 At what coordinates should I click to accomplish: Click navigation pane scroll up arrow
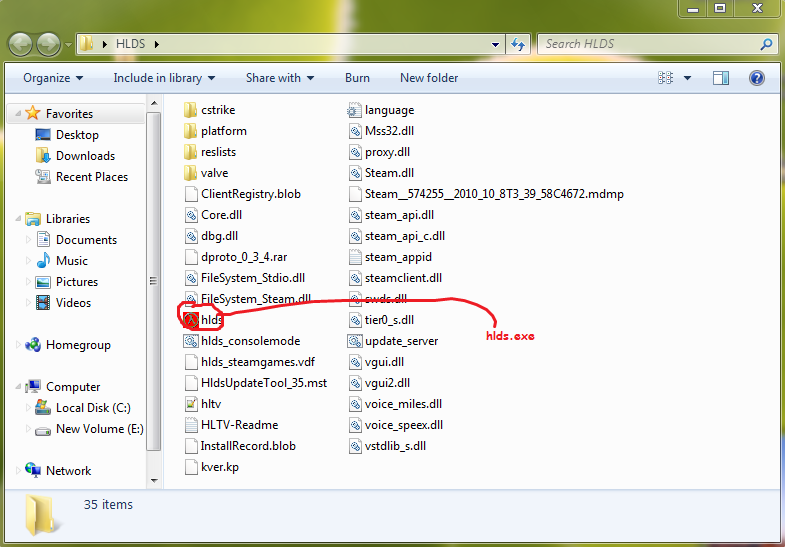click(154, 103)
